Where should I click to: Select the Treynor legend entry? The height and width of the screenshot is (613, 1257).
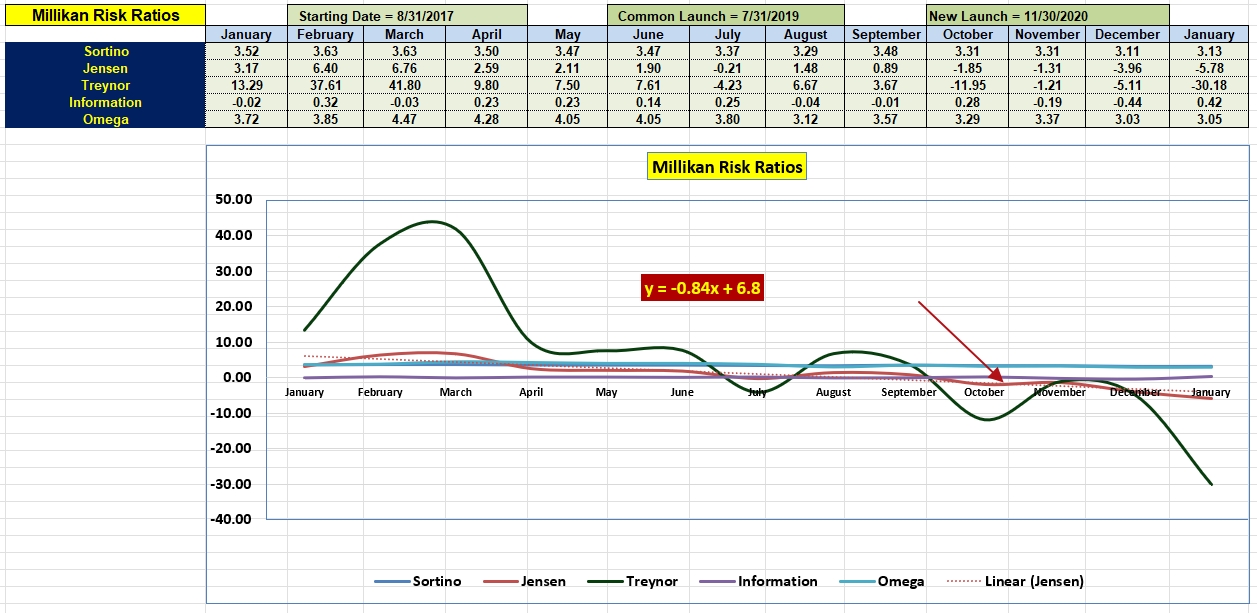point(632,581)
